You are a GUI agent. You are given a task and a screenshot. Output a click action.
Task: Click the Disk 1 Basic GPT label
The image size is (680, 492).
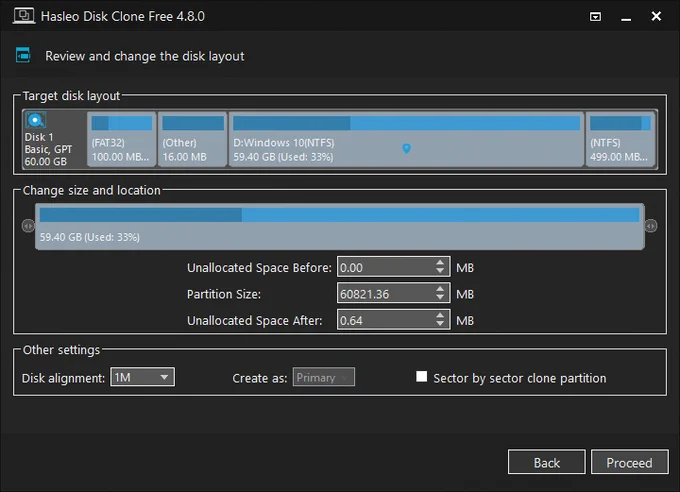48,149
